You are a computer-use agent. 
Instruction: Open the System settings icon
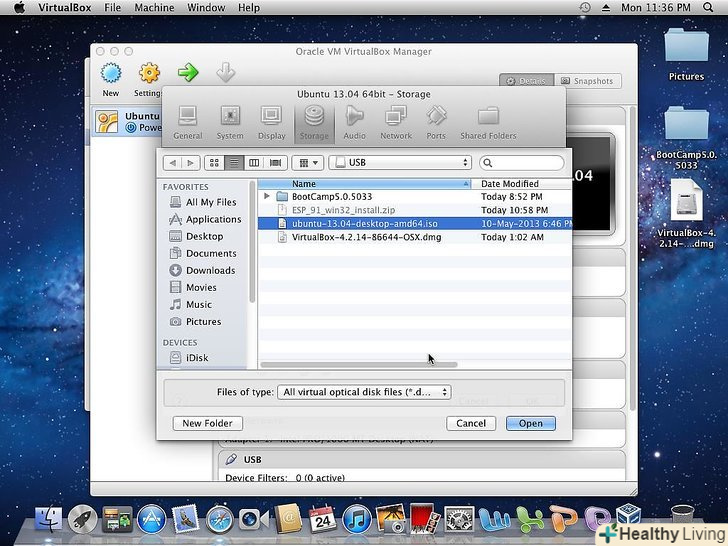(230, 120)
